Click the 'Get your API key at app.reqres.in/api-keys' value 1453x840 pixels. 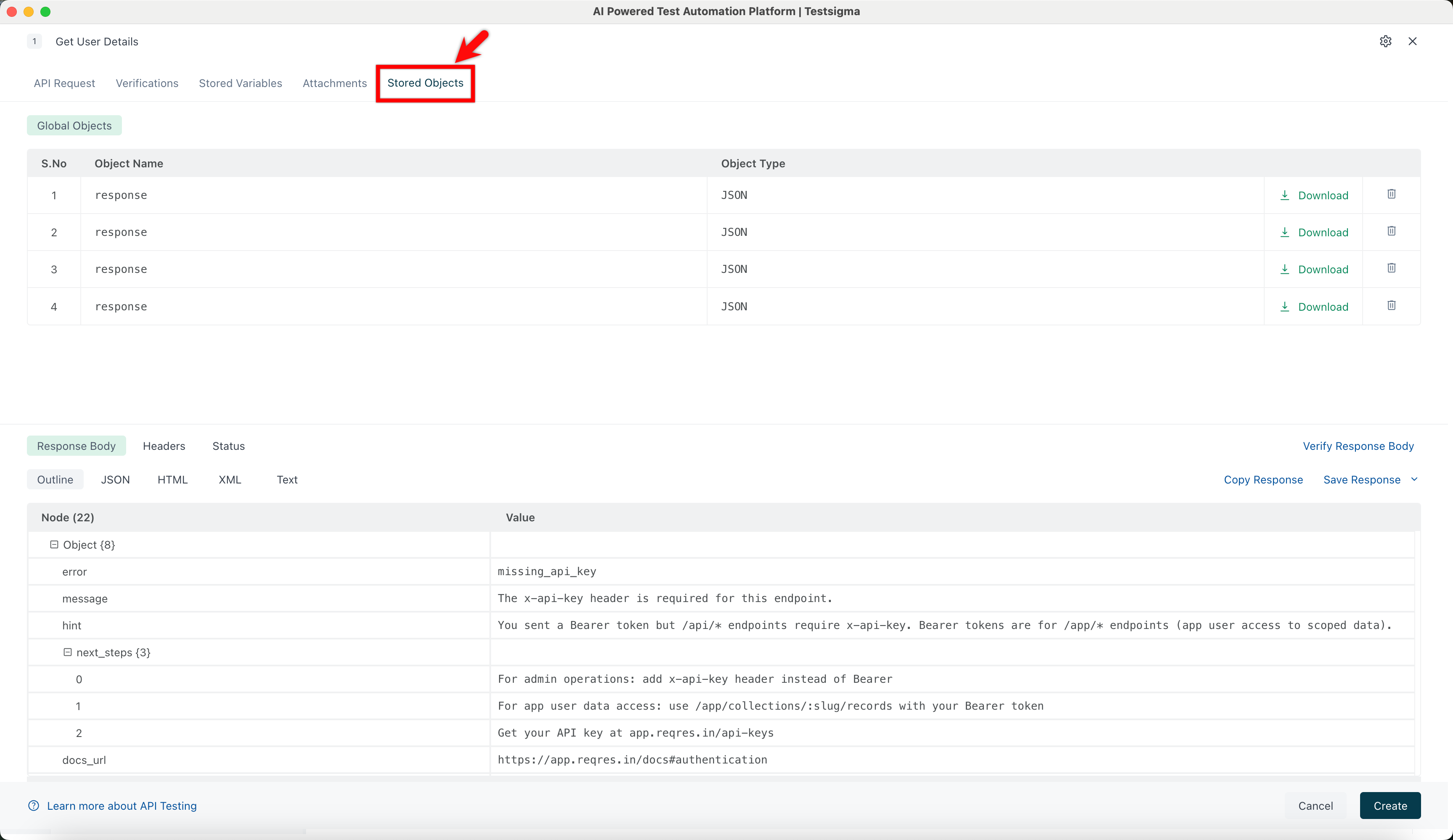point(635,733)
